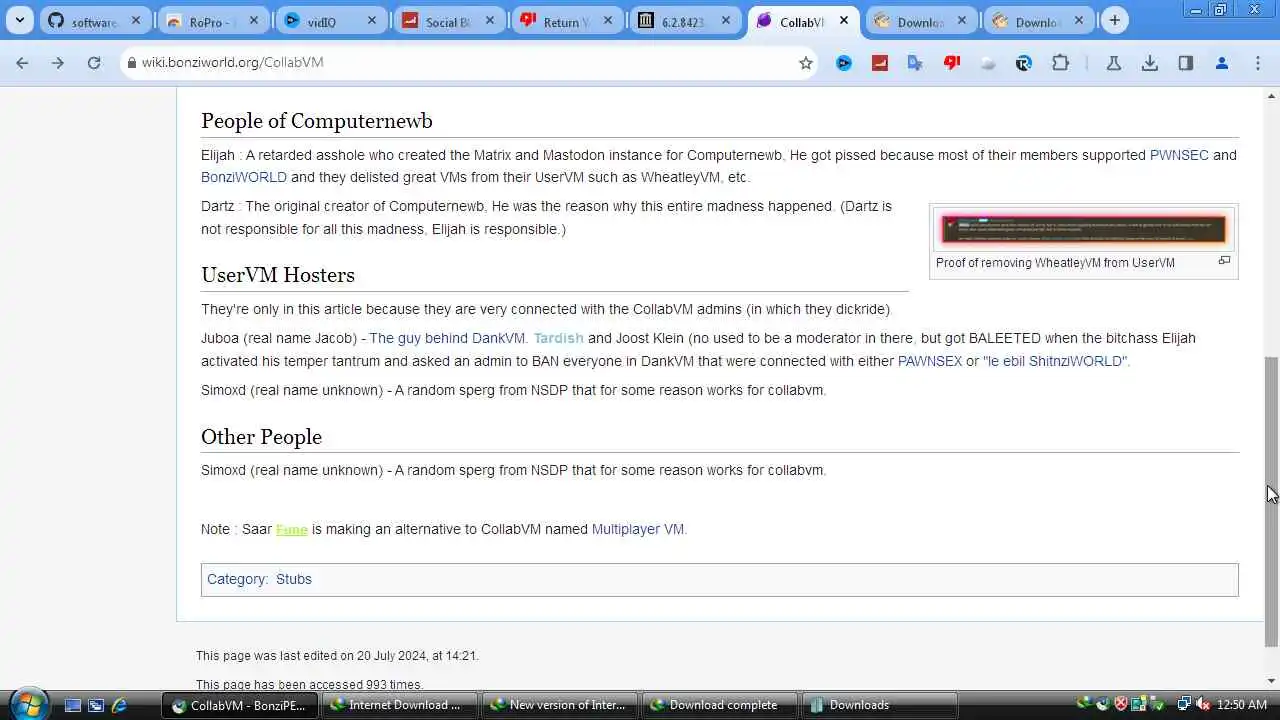Open the Multiplayer VM link

(638, 529)
